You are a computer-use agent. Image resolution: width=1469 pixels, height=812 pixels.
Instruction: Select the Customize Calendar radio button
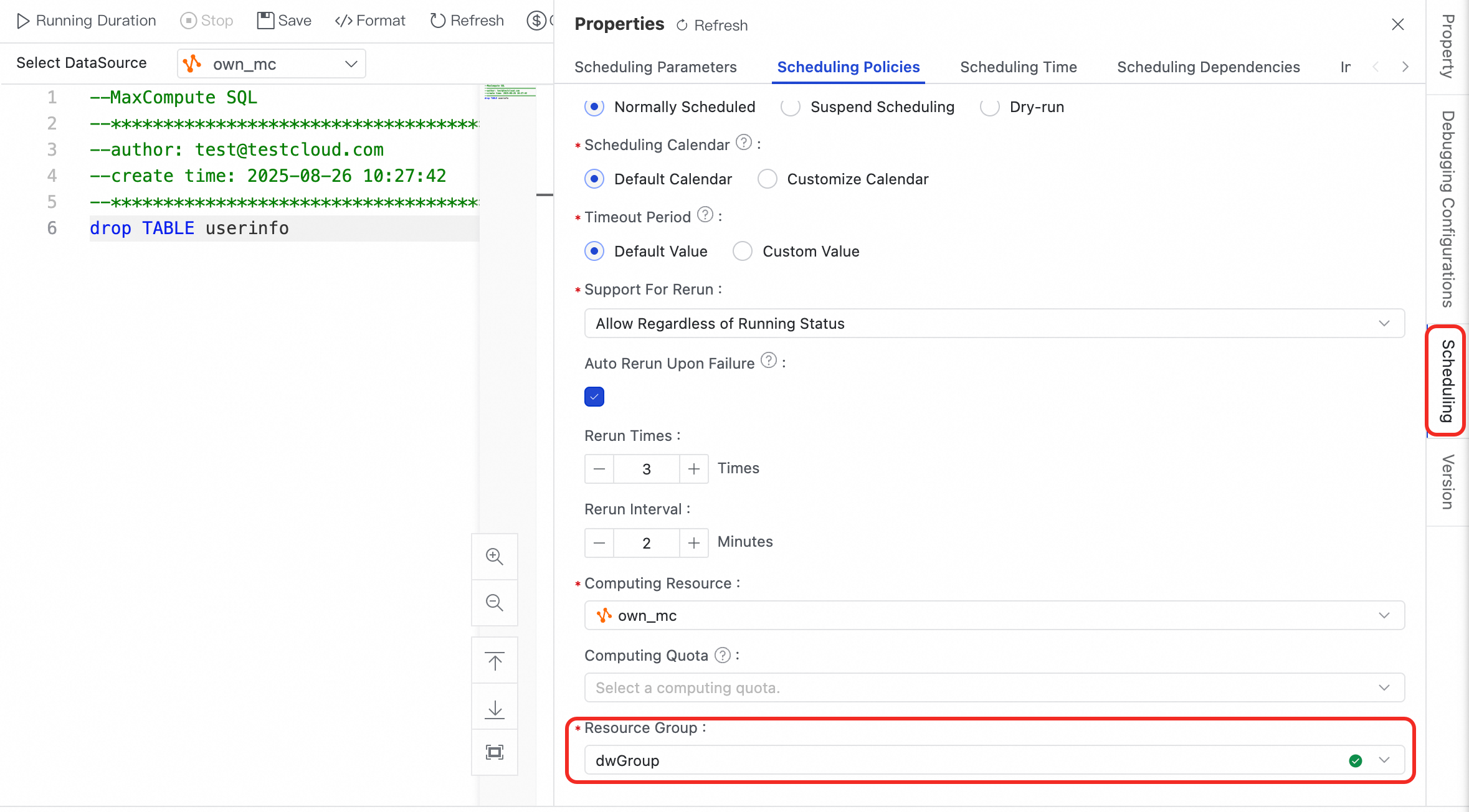(768, 179)
